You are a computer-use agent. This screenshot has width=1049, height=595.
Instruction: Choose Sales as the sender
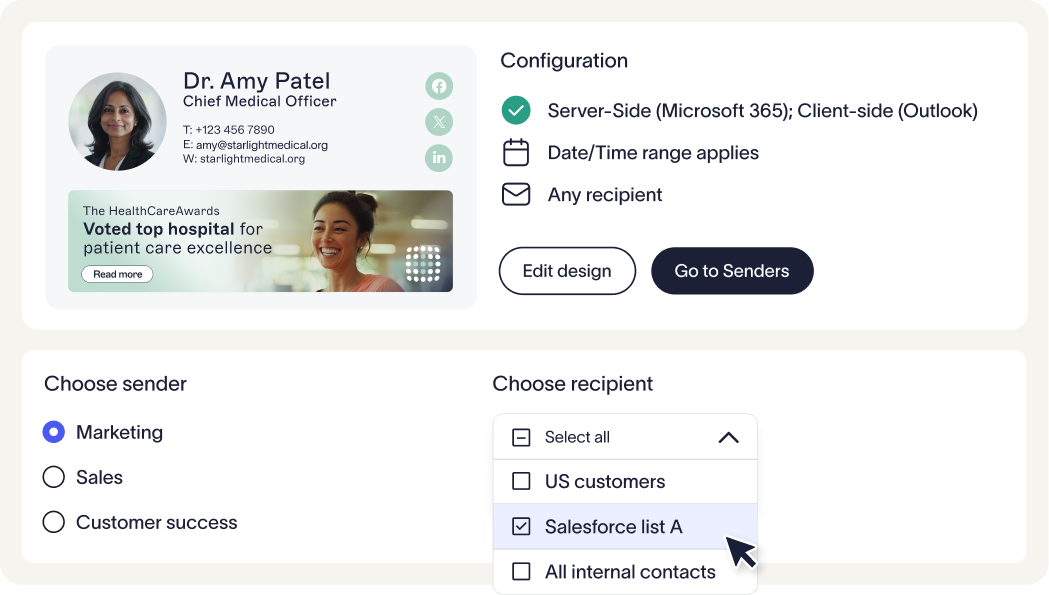[54, 477]
